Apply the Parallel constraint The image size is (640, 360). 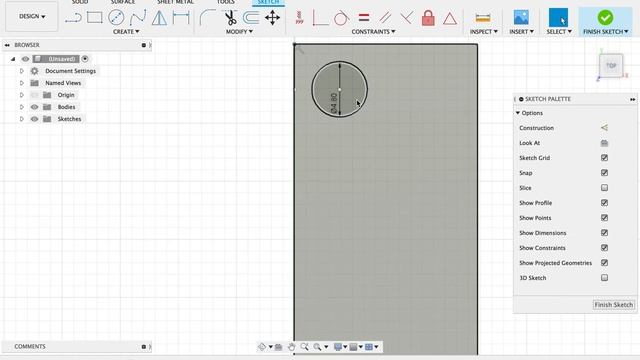[x=385, y=18]
